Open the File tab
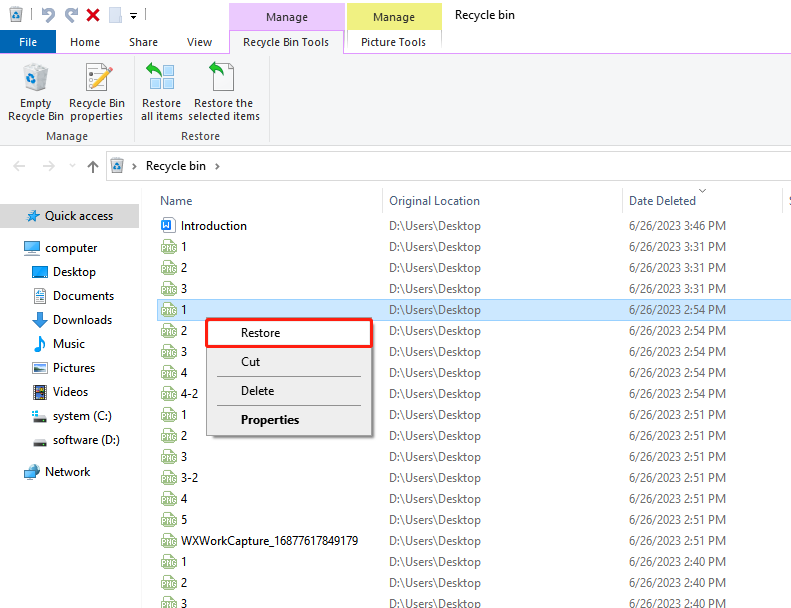791x608 pixels. click(x=28, y=42)
